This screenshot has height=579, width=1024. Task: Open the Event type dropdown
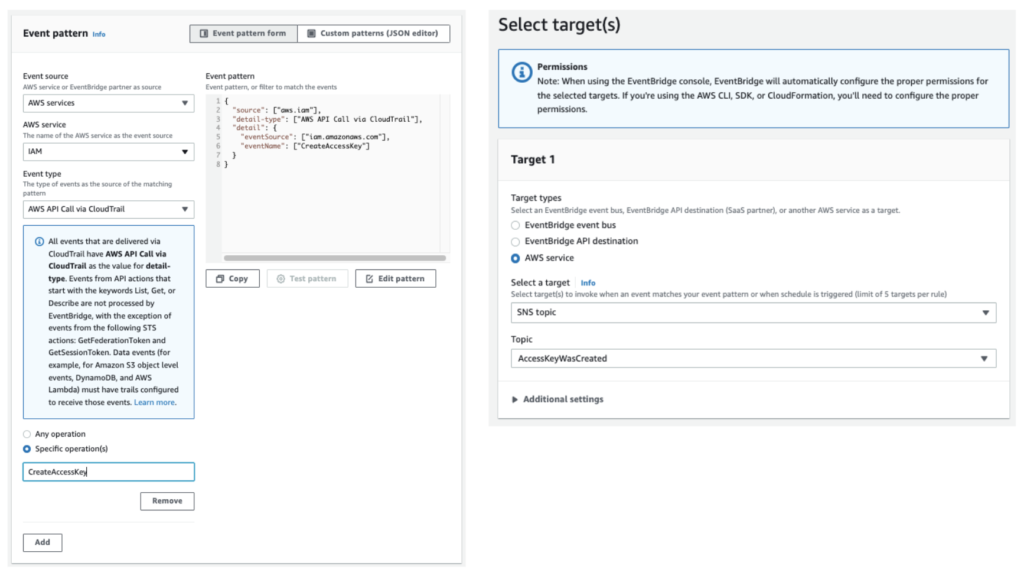(x=108, y=210)
